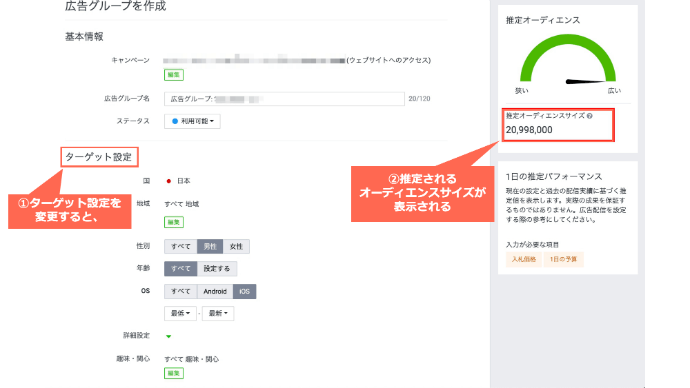Click the help icon beside 推定オーディエンスサイズ
690x388 pixels.
[590, 116]
